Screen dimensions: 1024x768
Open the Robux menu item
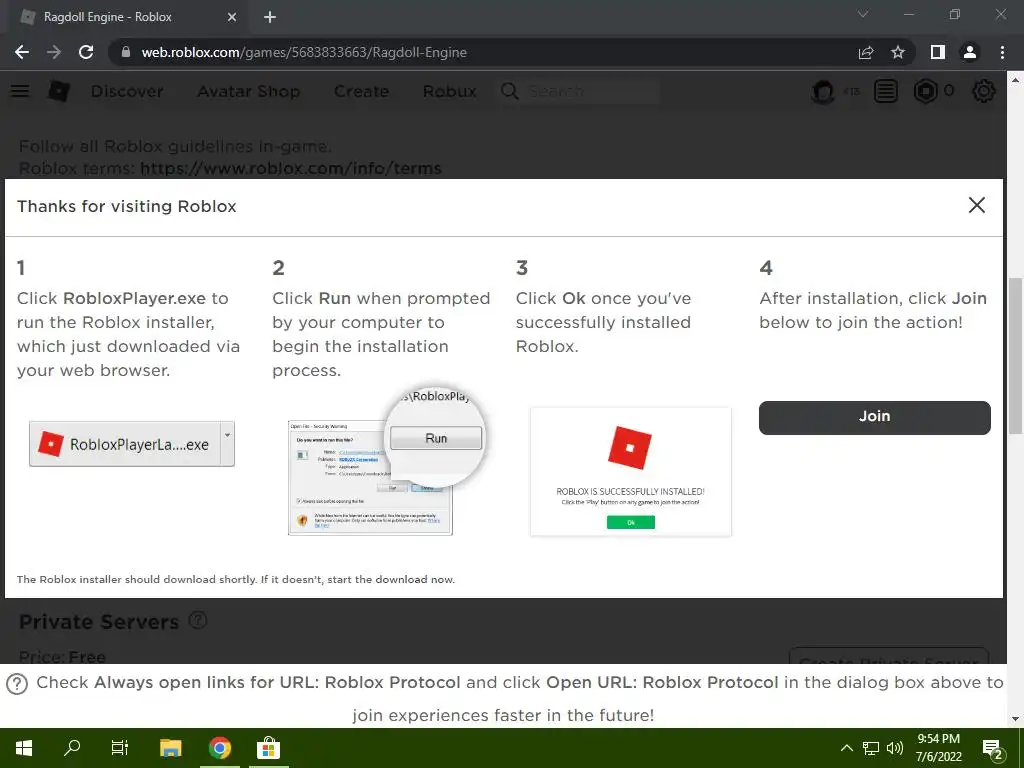[x=449, y=91]
